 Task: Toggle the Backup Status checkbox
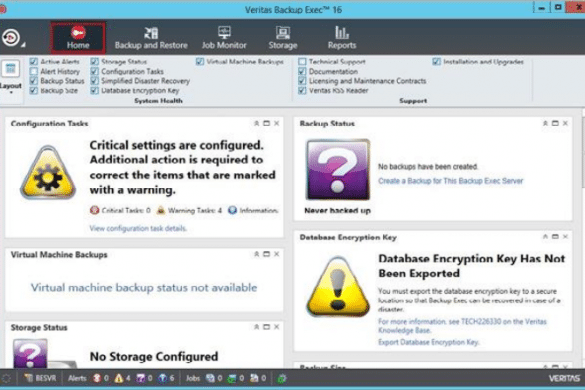(34, 81)
